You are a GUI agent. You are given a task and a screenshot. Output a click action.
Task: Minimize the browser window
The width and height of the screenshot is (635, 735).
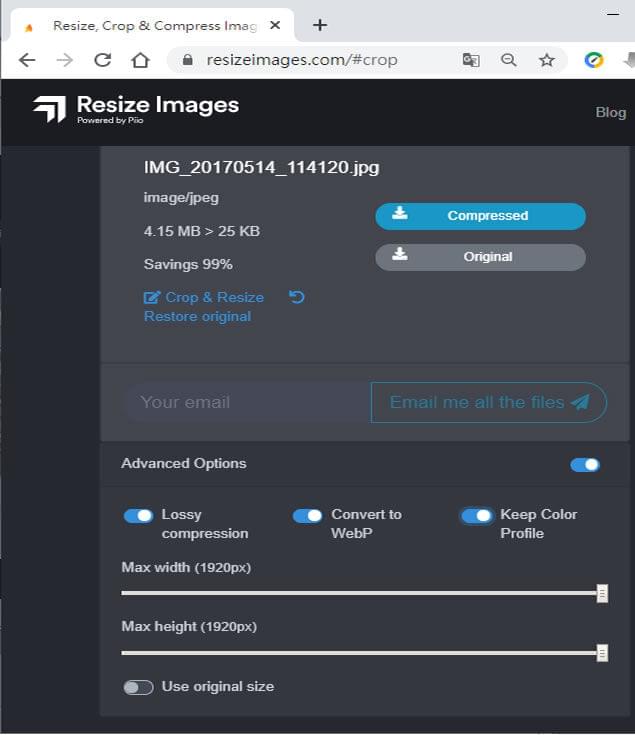tap(613, 15)
